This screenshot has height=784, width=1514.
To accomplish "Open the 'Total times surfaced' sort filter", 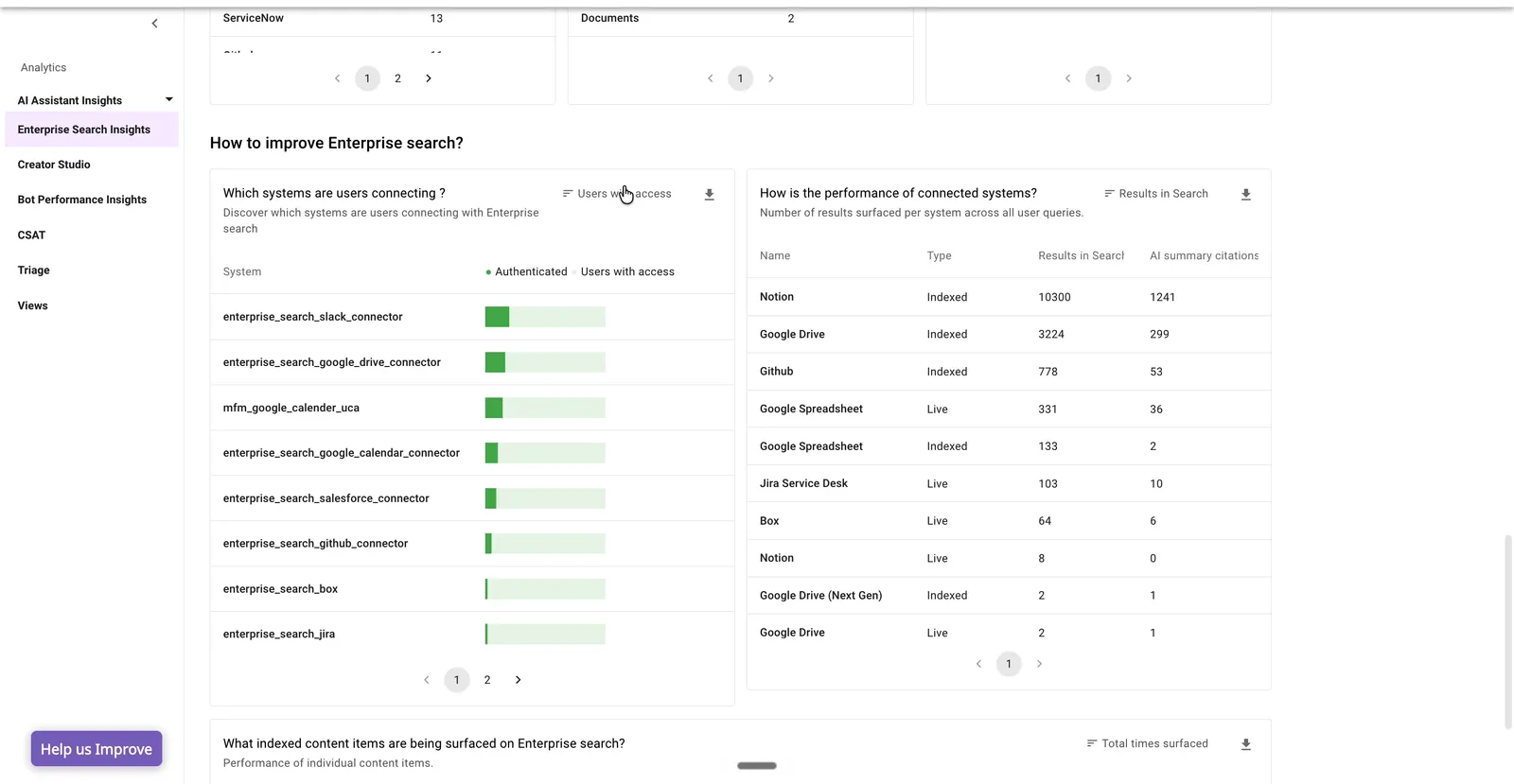I will 1148,744.
